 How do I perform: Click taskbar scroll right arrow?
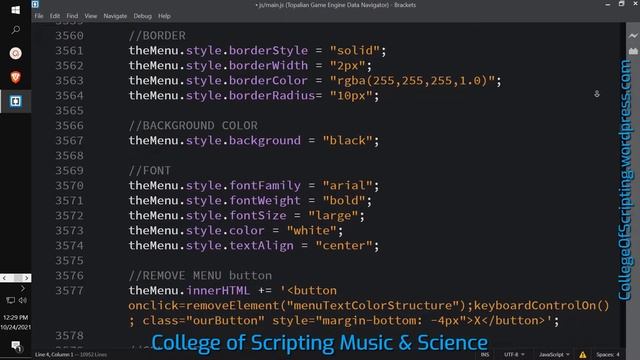tap(27, 278)
